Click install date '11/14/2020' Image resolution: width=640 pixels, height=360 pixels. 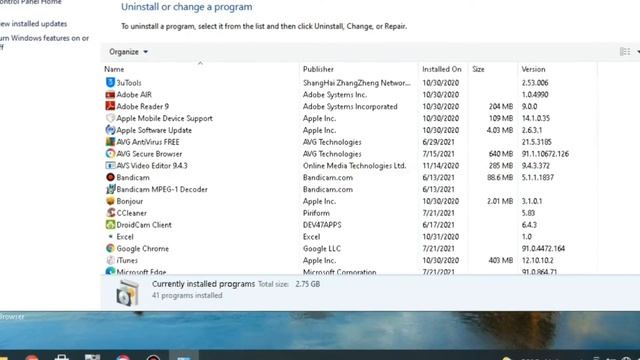440,166
